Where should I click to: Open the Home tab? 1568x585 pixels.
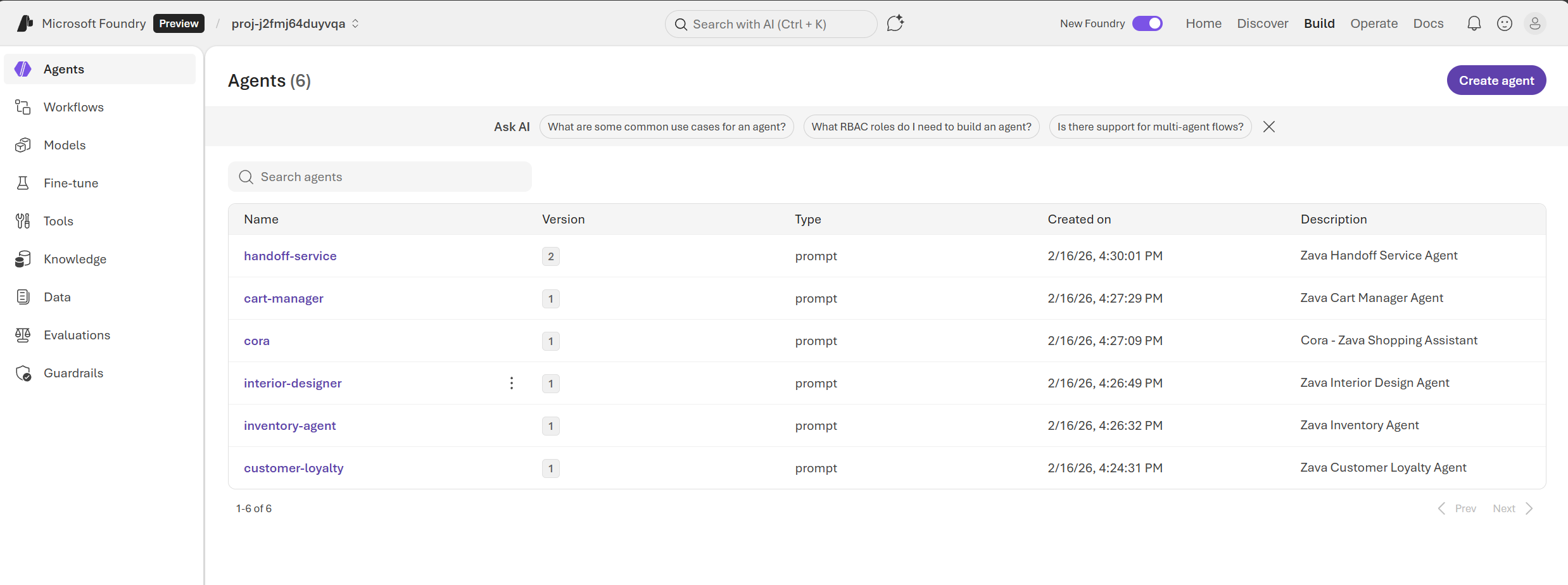coord(1204,23)
